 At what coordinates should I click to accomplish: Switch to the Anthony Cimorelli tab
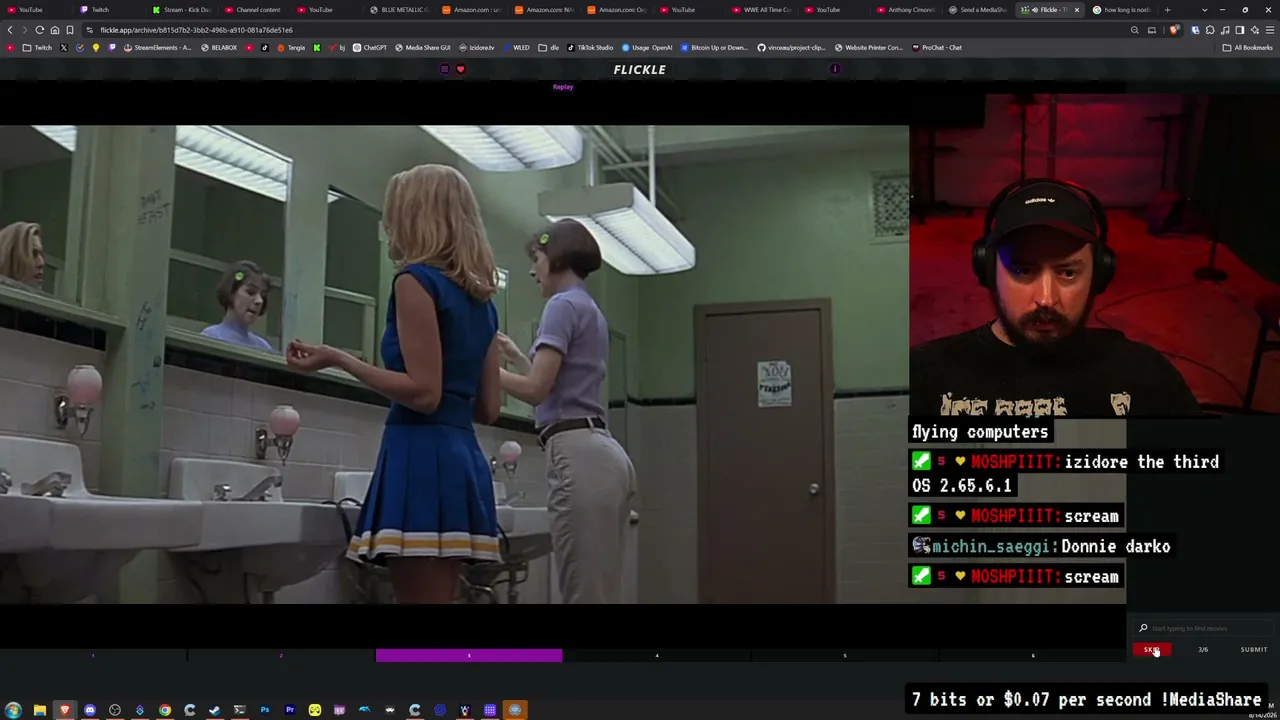906,10
